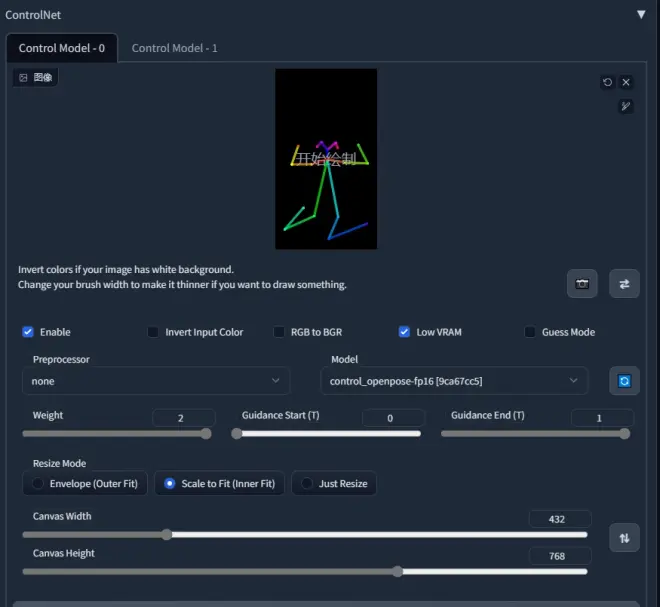The image size is (660, 607).
Task: Toggle the Low VRAM checkbox
Action: point(405,332)
